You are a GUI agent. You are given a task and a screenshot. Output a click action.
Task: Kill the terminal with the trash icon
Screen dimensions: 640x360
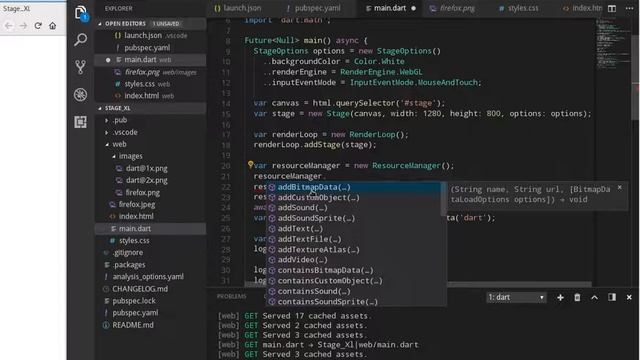pyautogui.click(x=577, y=298)
